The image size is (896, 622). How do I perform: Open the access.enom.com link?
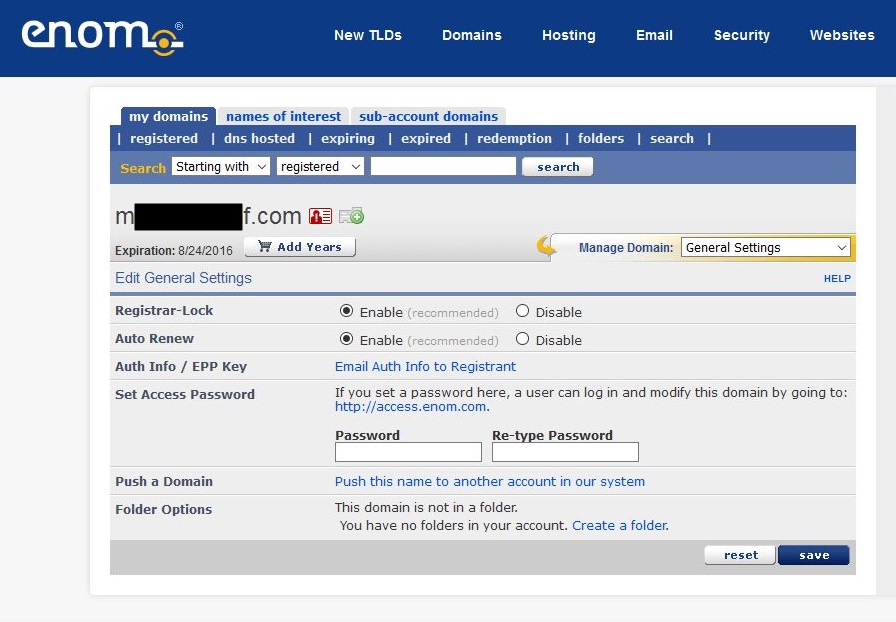pyautogui.click(x=411, y=406)
